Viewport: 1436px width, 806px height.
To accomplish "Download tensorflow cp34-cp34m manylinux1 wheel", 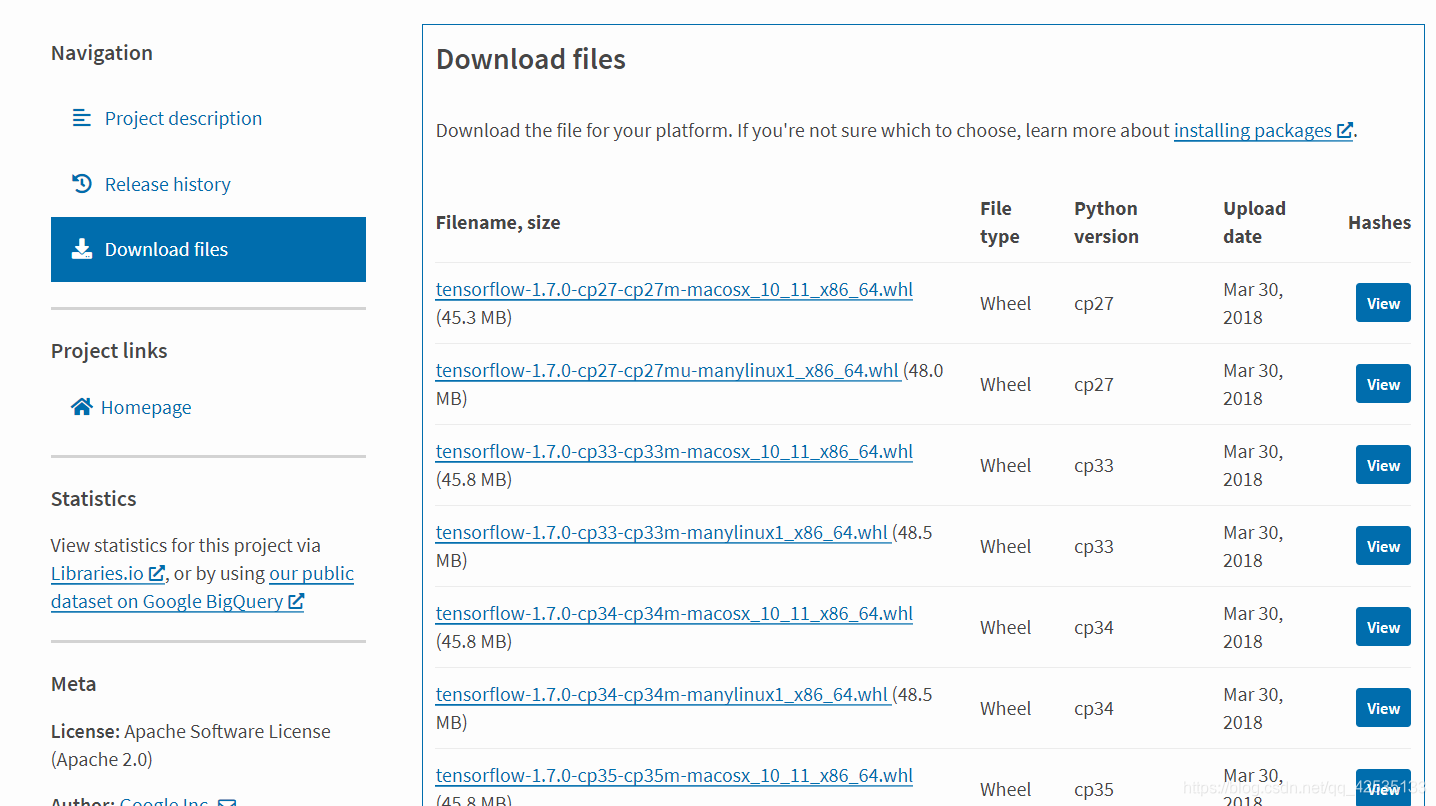I will pos(662,694).
